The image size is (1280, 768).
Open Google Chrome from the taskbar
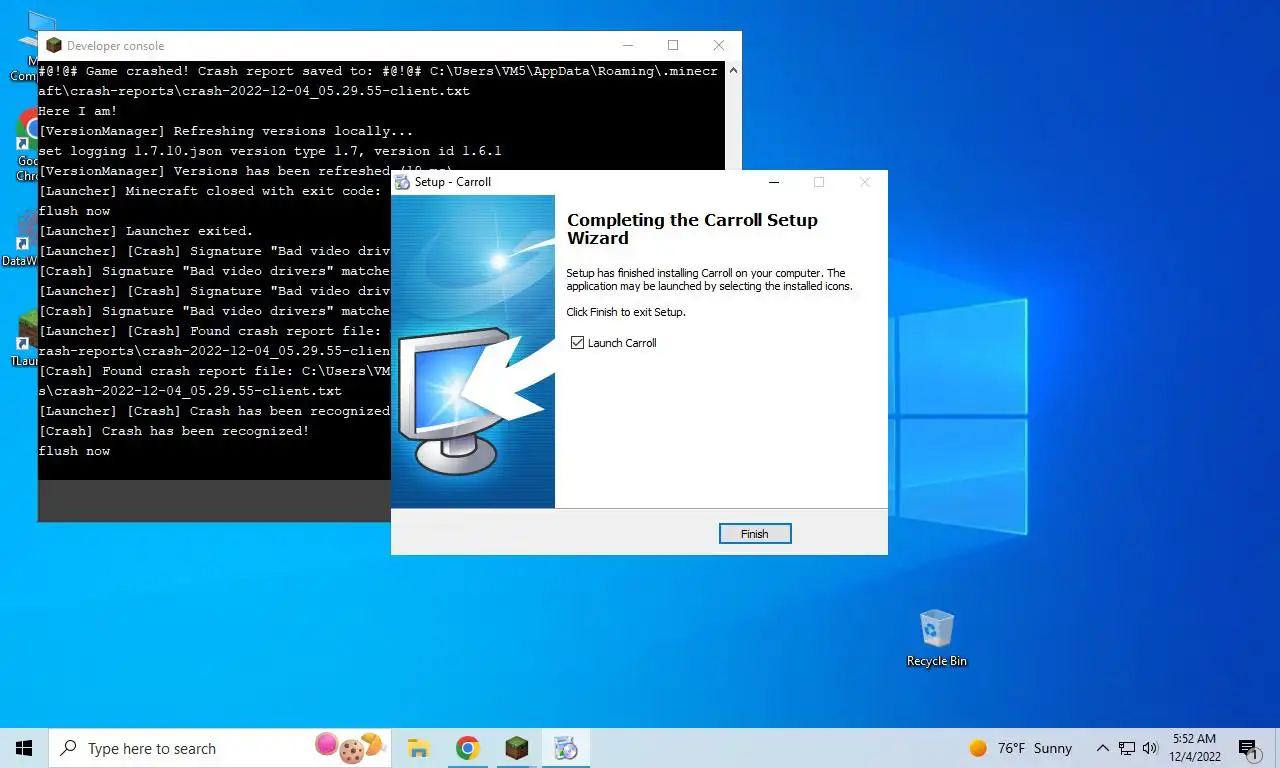coord(467,748)
